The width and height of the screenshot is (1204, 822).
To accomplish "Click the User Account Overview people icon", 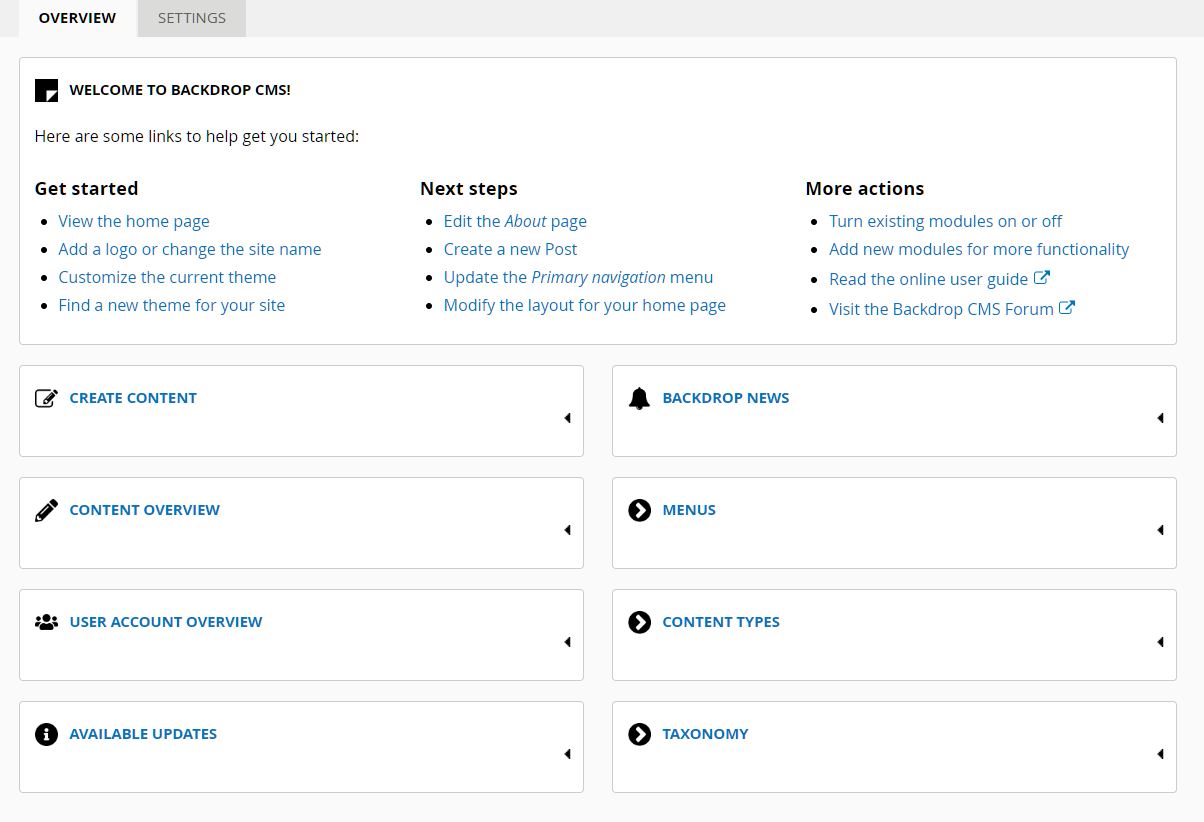I will [x=46, y=622].
